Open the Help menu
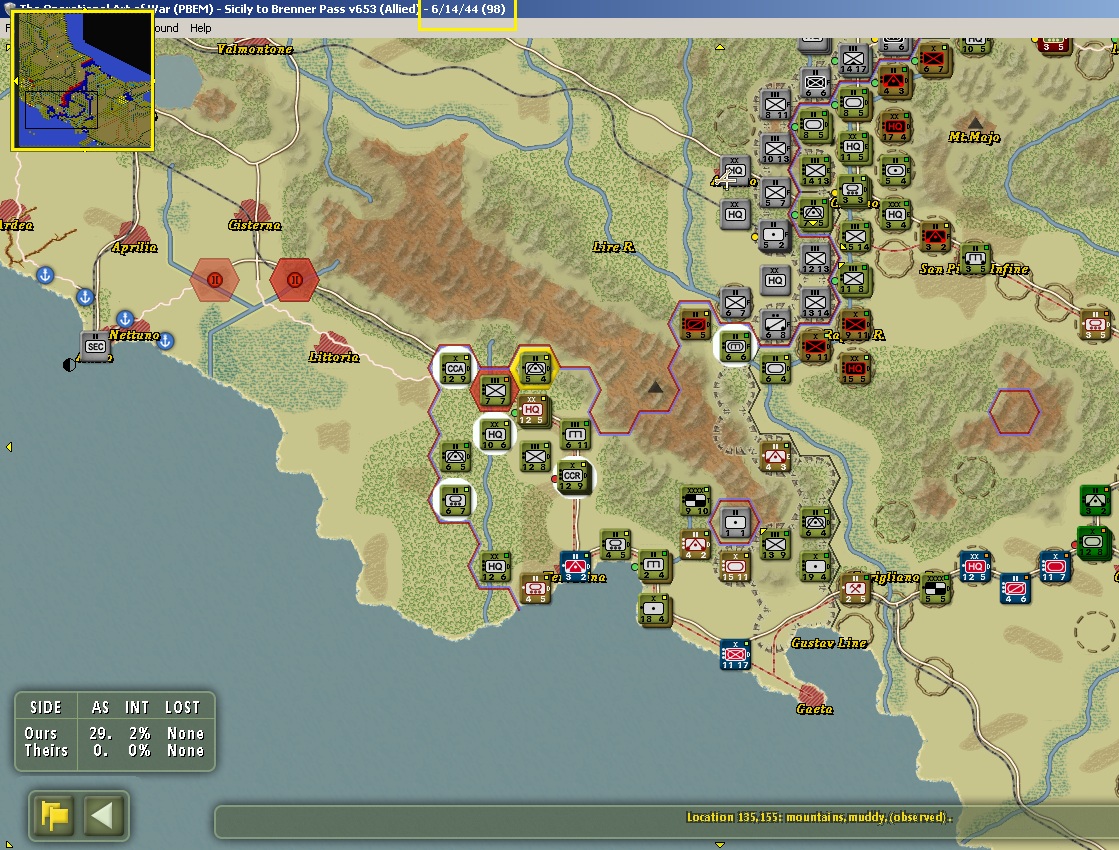Image resolution: width=1119 pixels, height=850 pixels. tap(201, 28)
